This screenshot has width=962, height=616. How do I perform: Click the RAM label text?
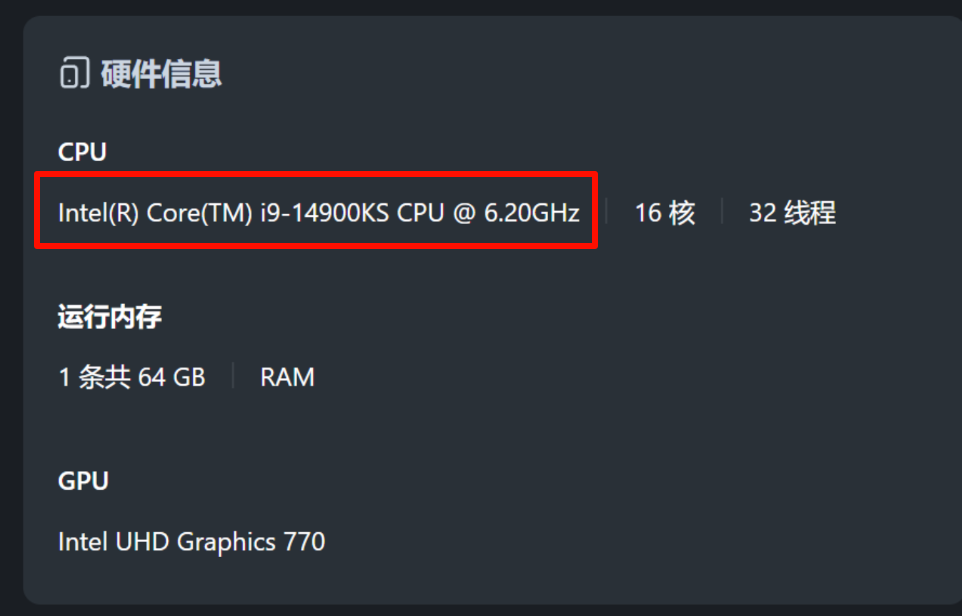[x=287, y=377]
